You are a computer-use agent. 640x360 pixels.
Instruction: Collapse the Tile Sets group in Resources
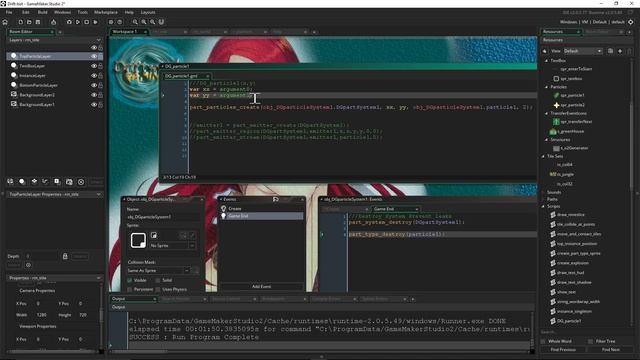pyautogui.click(x=543, y=156)
